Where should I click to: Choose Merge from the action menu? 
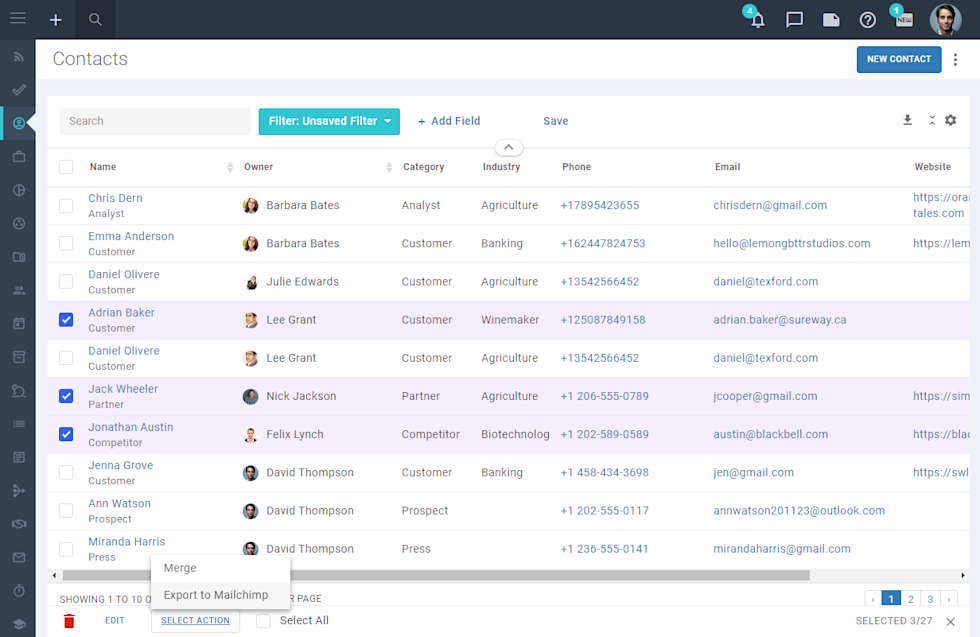point(180,567)
